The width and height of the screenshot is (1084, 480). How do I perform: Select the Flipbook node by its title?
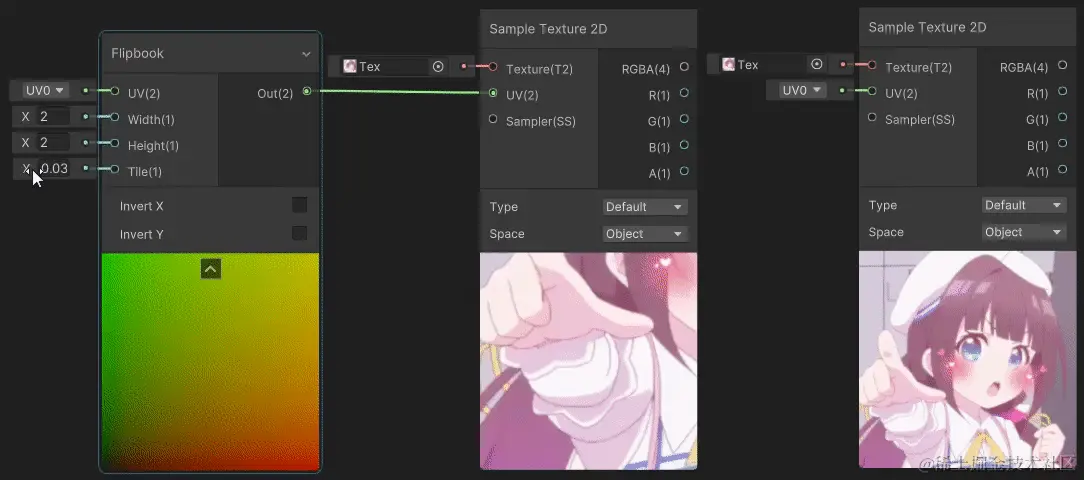(138, 53)
